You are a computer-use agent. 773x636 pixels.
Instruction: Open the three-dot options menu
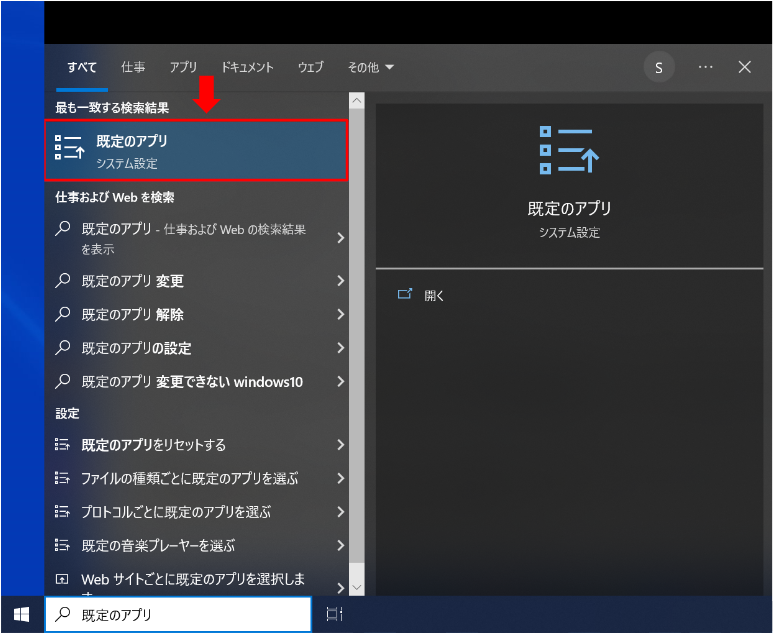click(x=705, y=67)
